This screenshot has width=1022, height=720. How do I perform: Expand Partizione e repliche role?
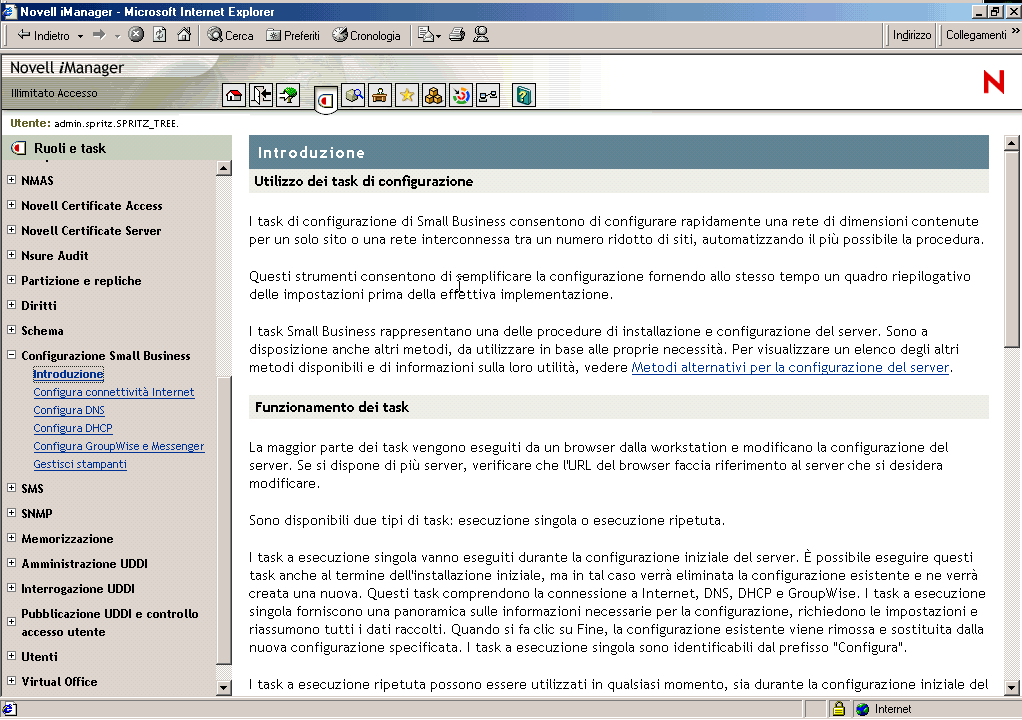(x=11, y=280)
